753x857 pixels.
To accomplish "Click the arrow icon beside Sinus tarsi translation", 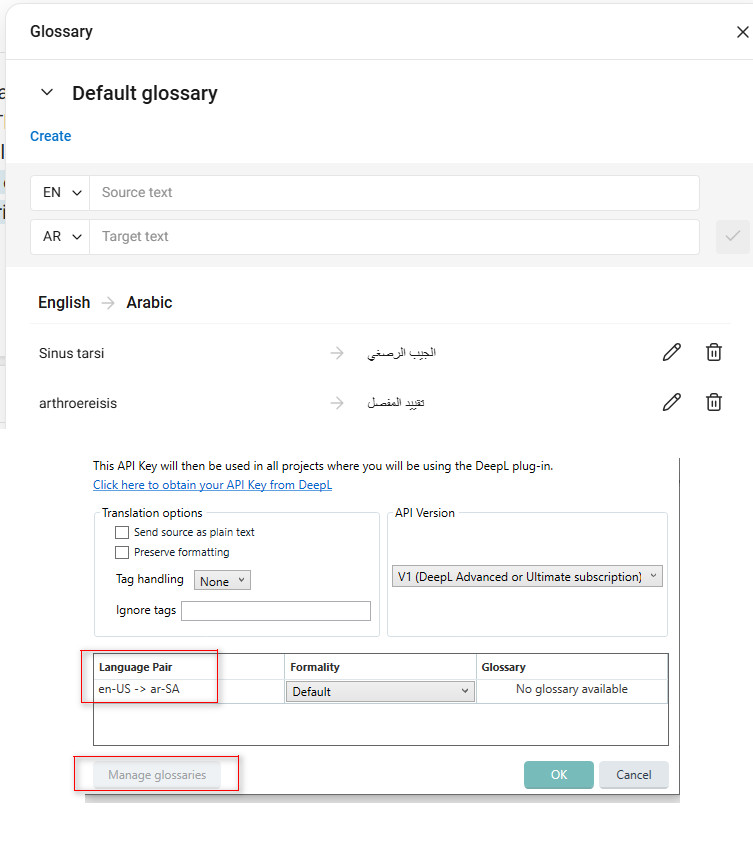I will click(x=336, y=352).
